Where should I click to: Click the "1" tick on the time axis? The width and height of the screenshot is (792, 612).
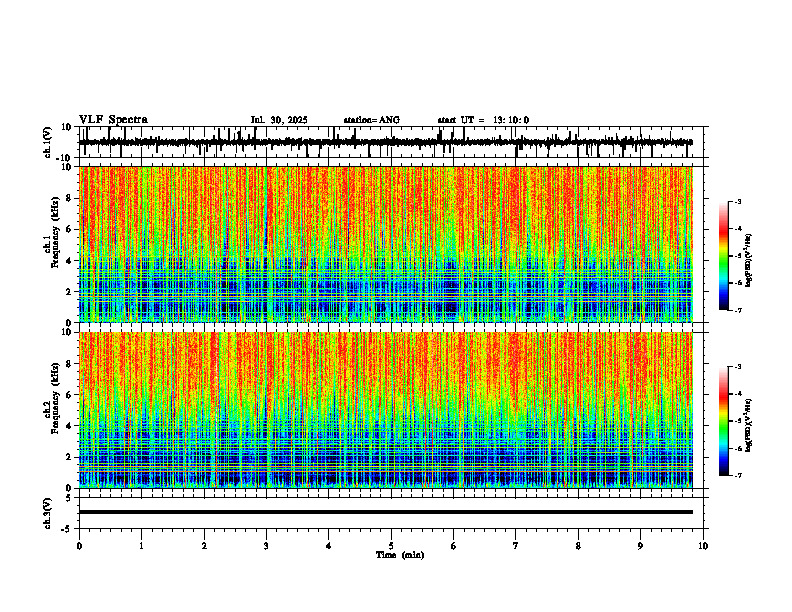141,546
